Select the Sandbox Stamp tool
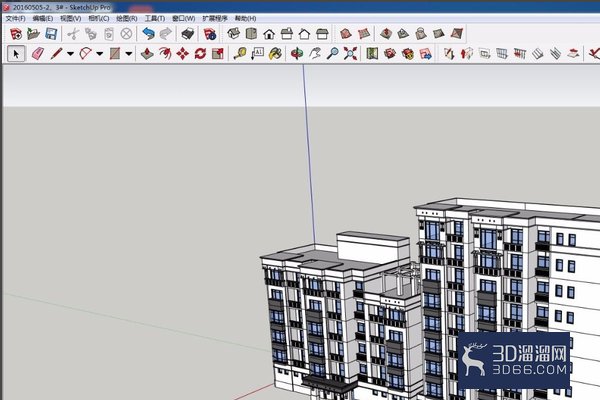Image resolution: width=600 pixels, height=400 pixels. [x=403, y=34]
